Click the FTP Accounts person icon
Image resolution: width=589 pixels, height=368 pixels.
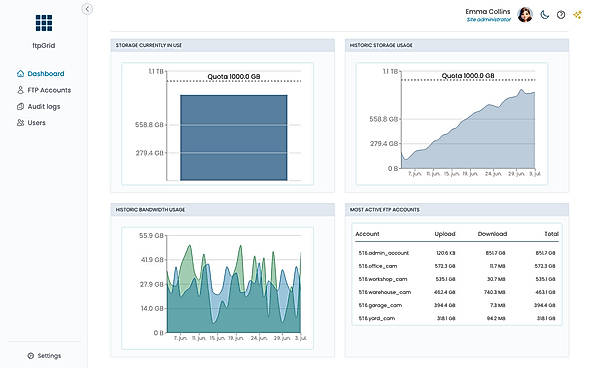click(20, 90)
